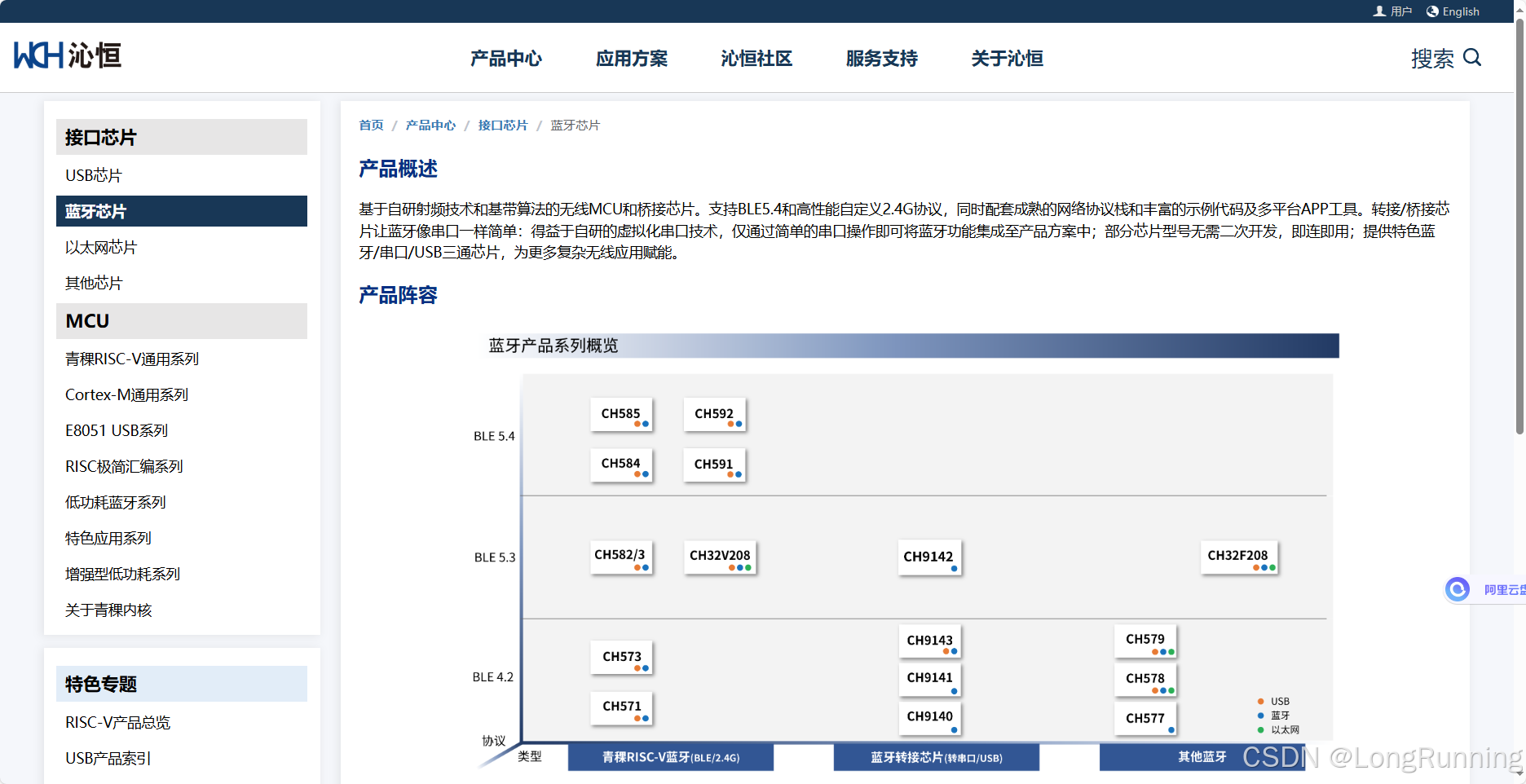Open E8051 USB系列
The image size is (1526, 784).
[117, 430]
